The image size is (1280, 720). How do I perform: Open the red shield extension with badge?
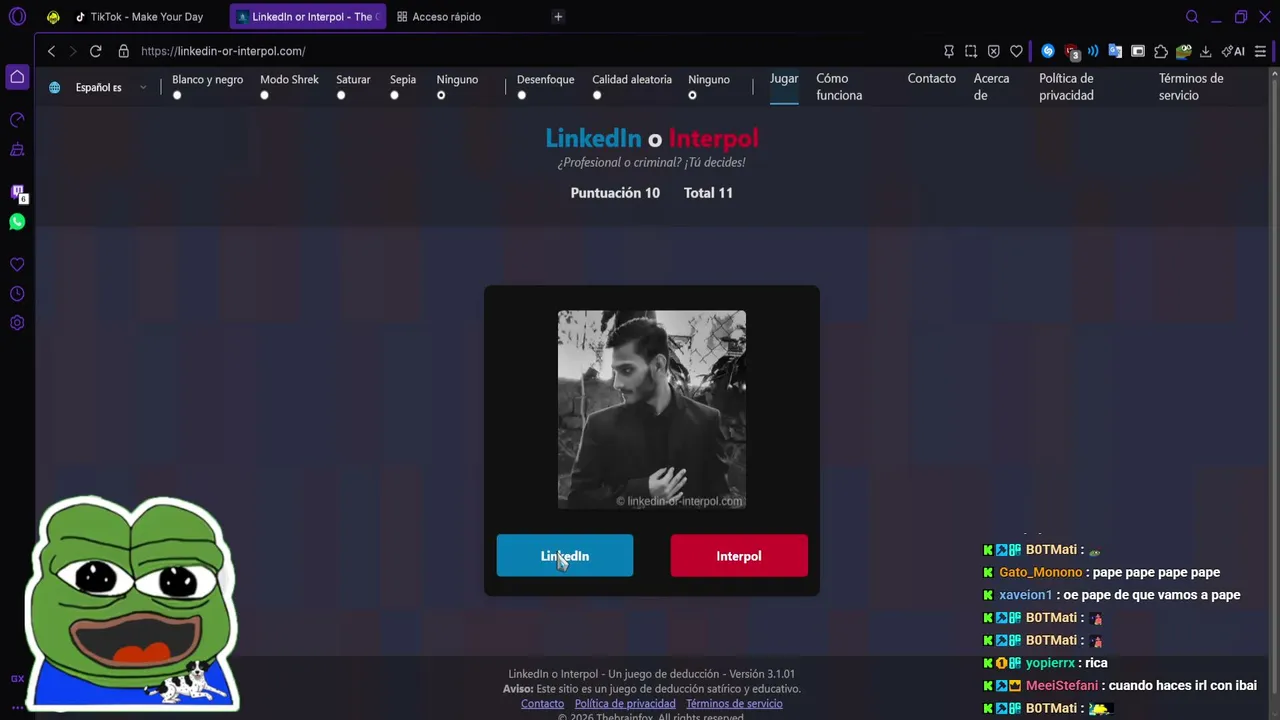click(x=1072, y=52)
